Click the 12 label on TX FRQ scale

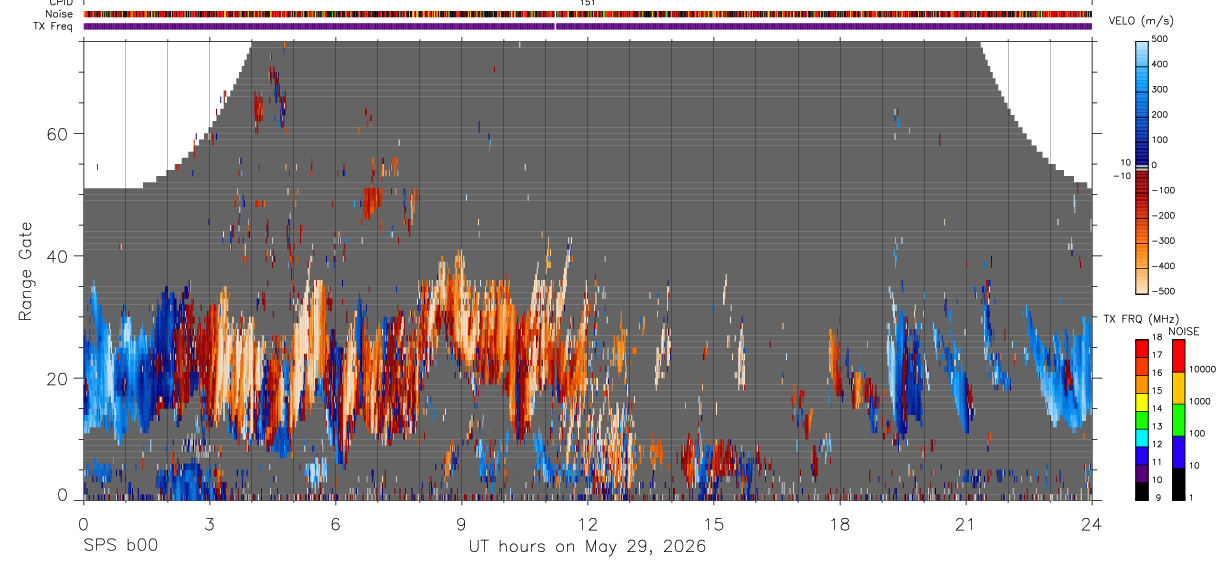coord(1157,444)
